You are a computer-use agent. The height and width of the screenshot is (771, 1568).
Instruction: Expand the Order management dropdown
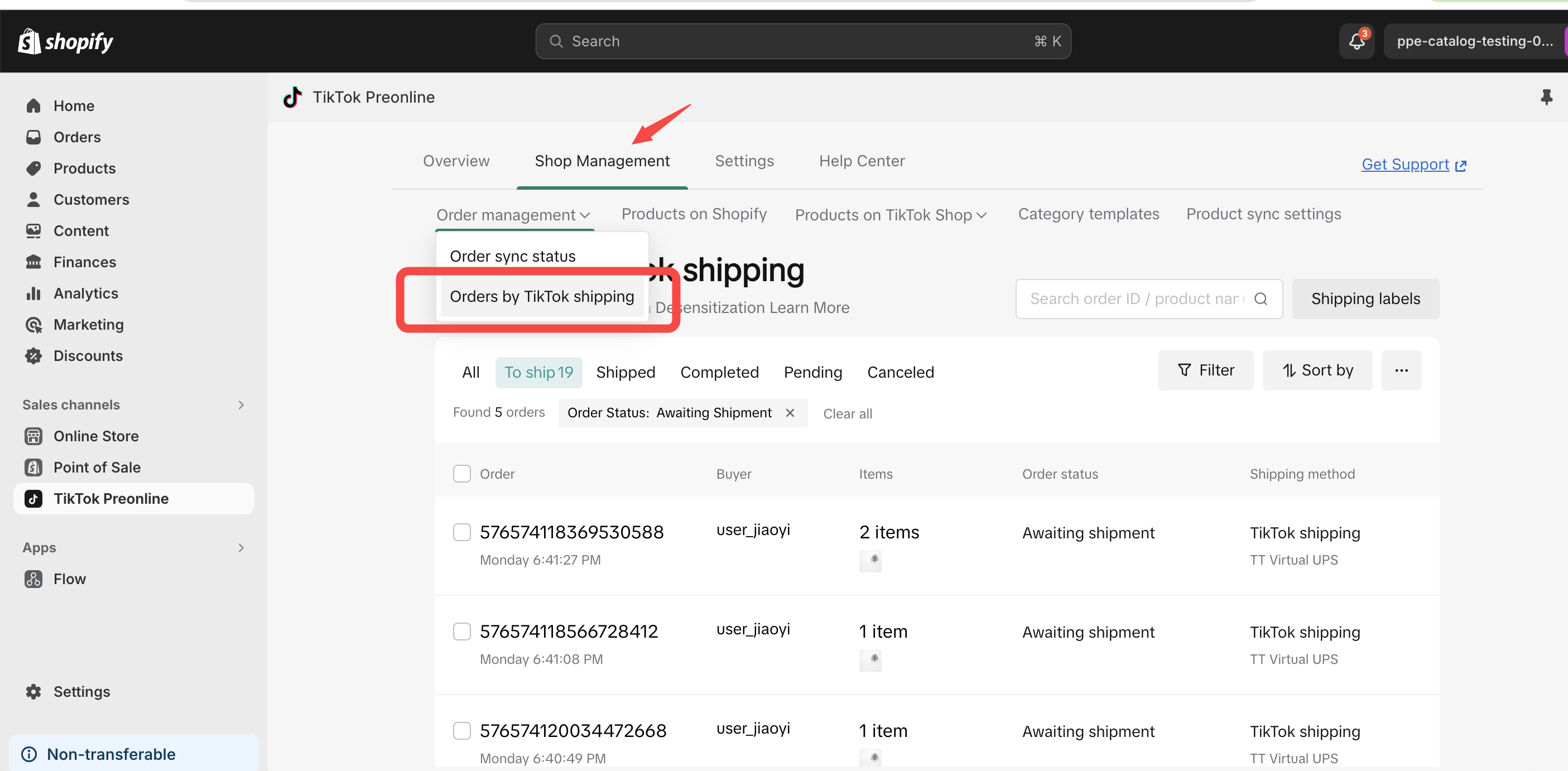coord(513,215)
